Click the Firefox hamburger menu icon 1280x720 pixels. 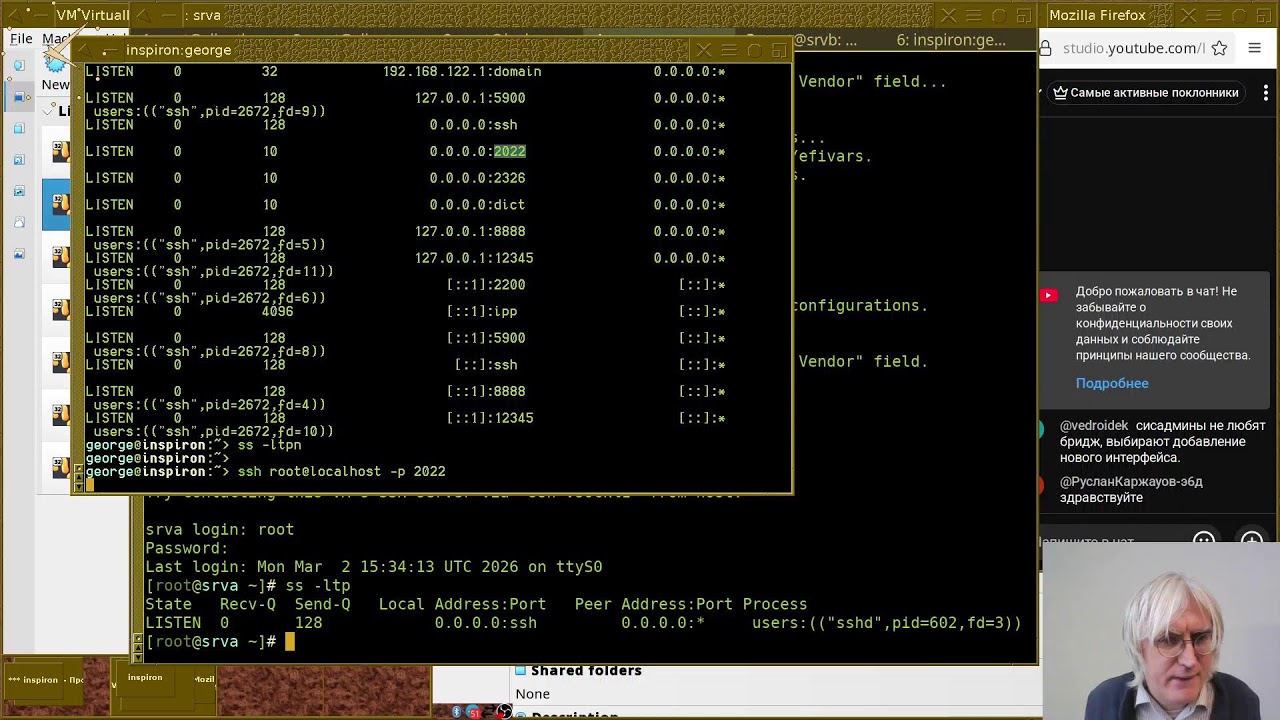1254,48
